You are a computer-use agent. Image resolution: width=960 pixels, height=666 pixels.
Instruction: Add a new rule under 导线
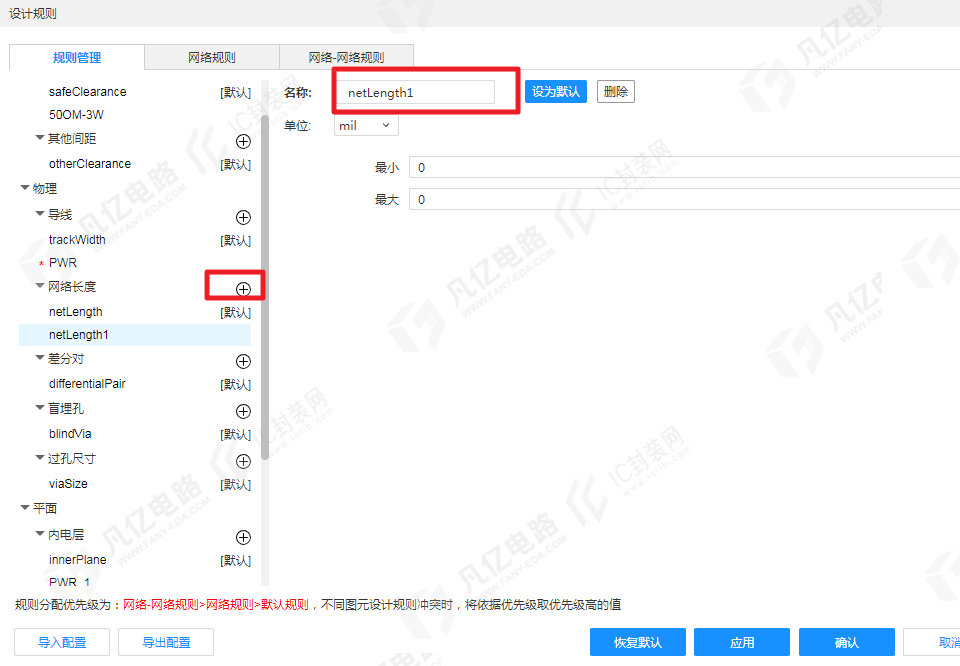click(x=243, y=217)
